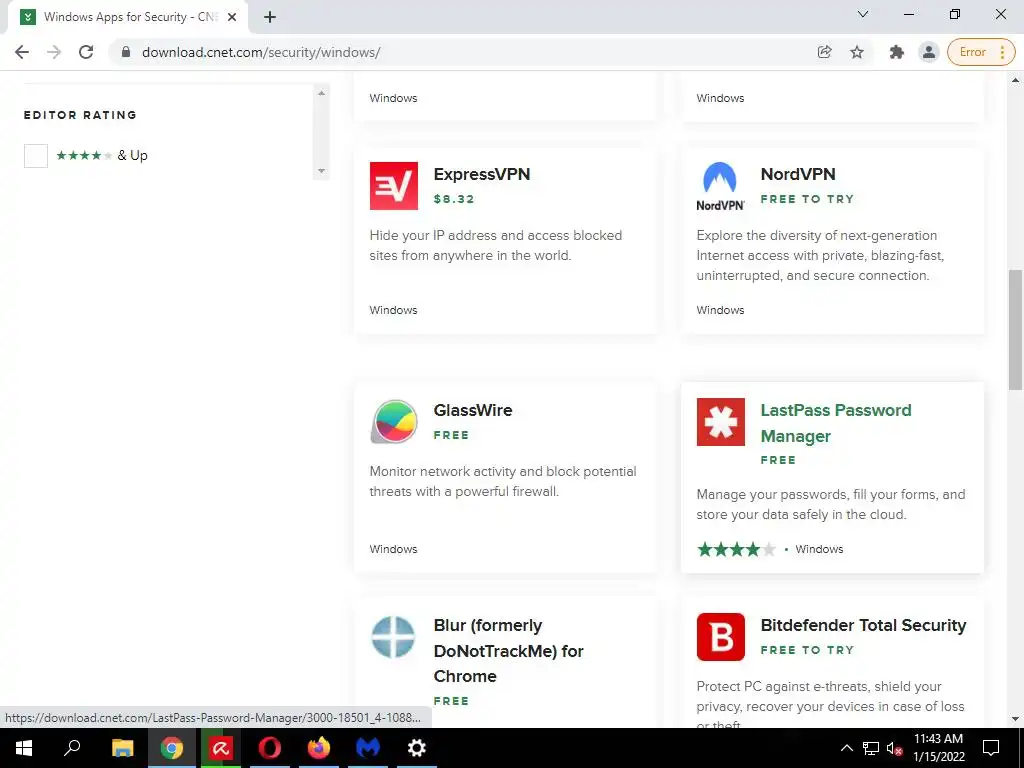Click the filter panel scroll up arrow
This screenshot has width=1024, height=768.
[321, 93]
